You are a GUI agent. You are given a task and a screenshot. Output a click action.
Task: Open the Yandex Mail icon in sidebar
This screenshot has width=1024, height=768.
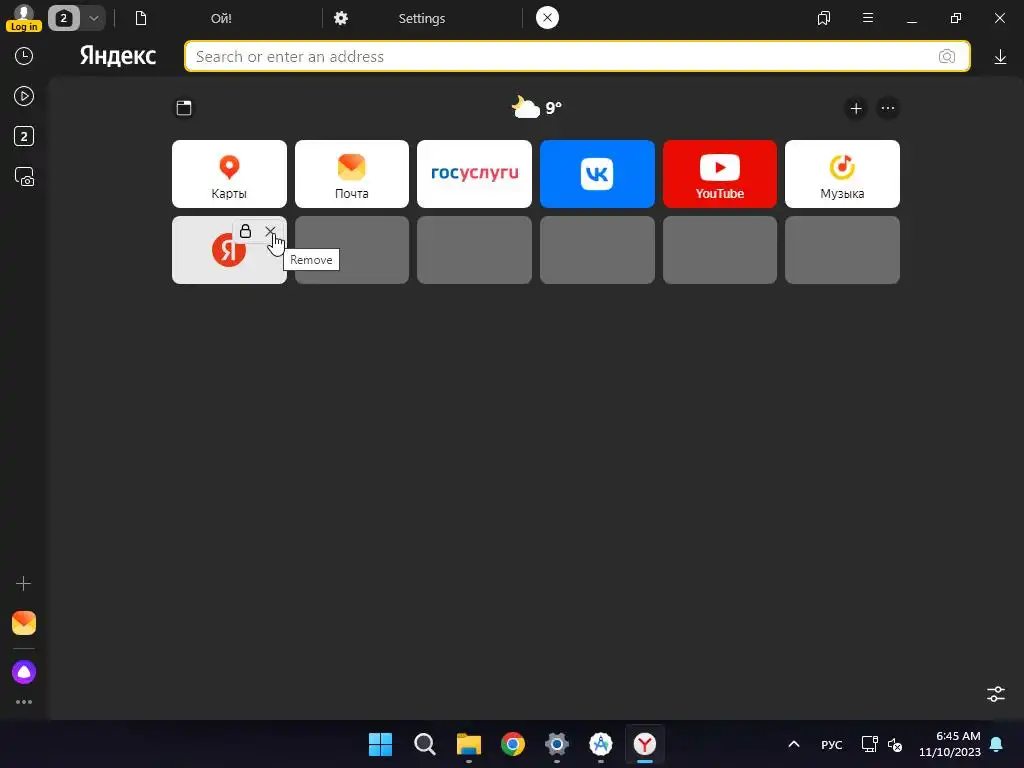[24, 623]
